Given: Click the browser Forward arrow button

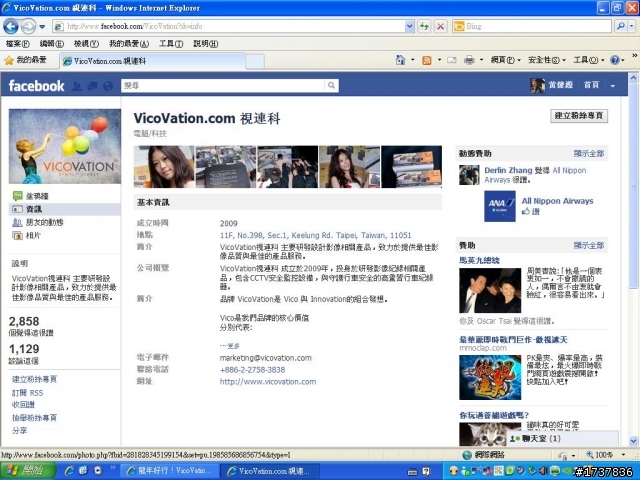Looking at the screenshot, I should (28, 27).
